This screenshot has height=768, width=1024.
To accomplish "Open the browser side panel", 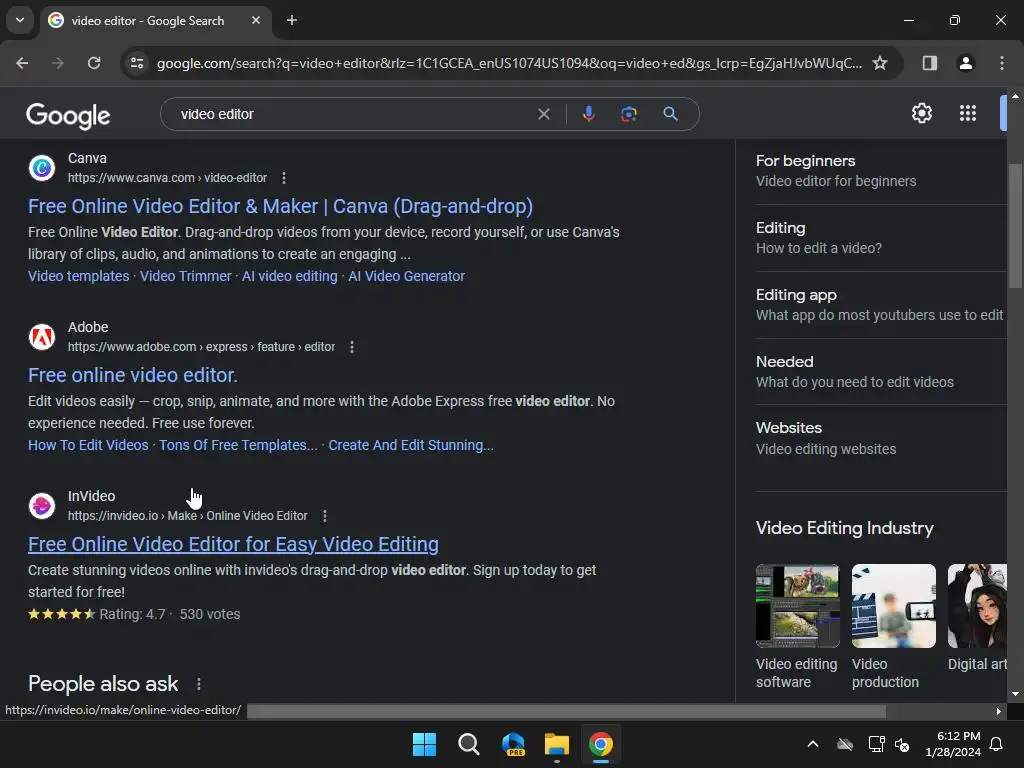I will [930, 63].
